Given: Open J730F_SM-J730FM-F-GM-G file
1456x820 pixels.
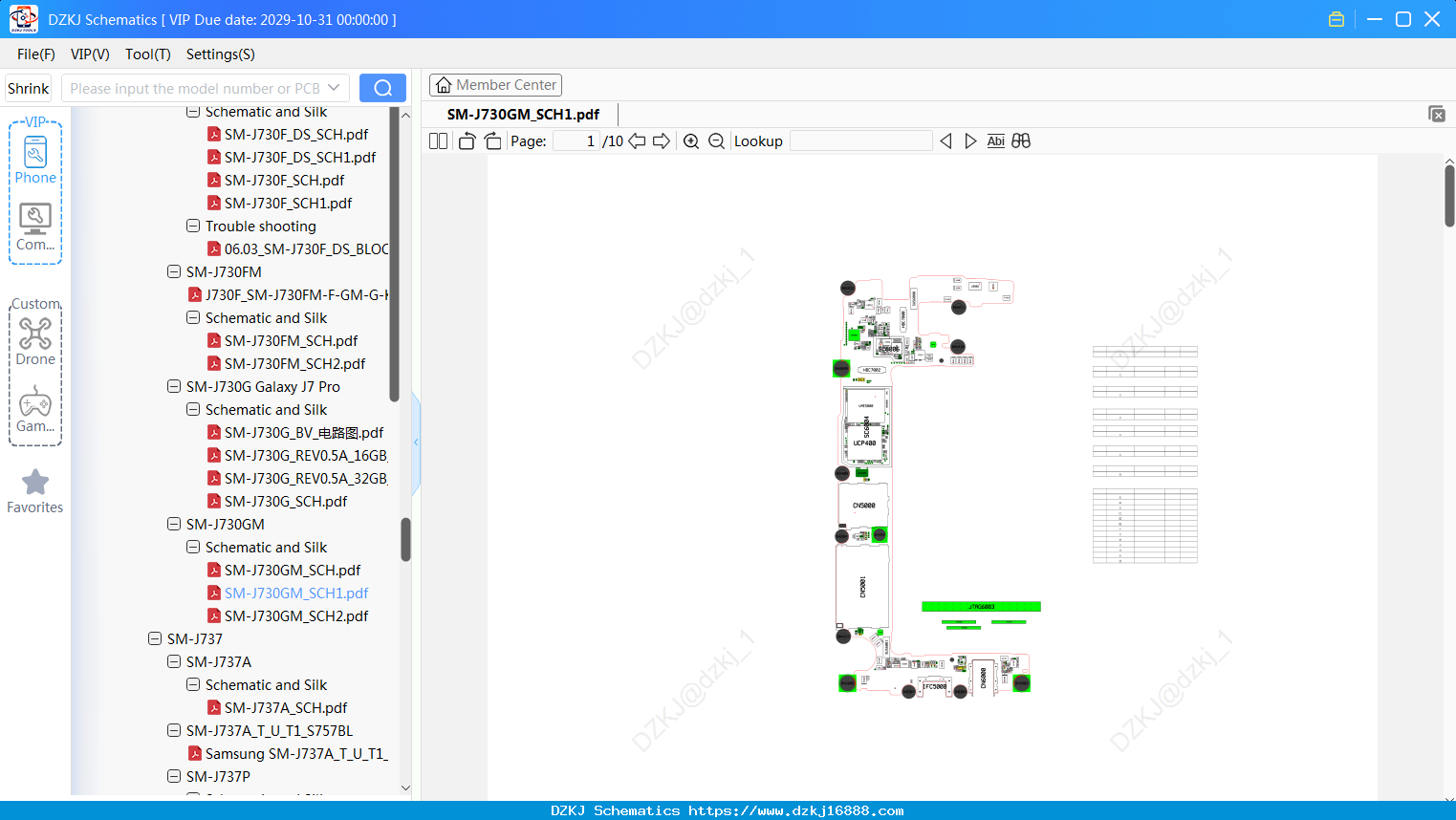Looking at the screenshot, I should pyautogui.click(x=289, y=295).
